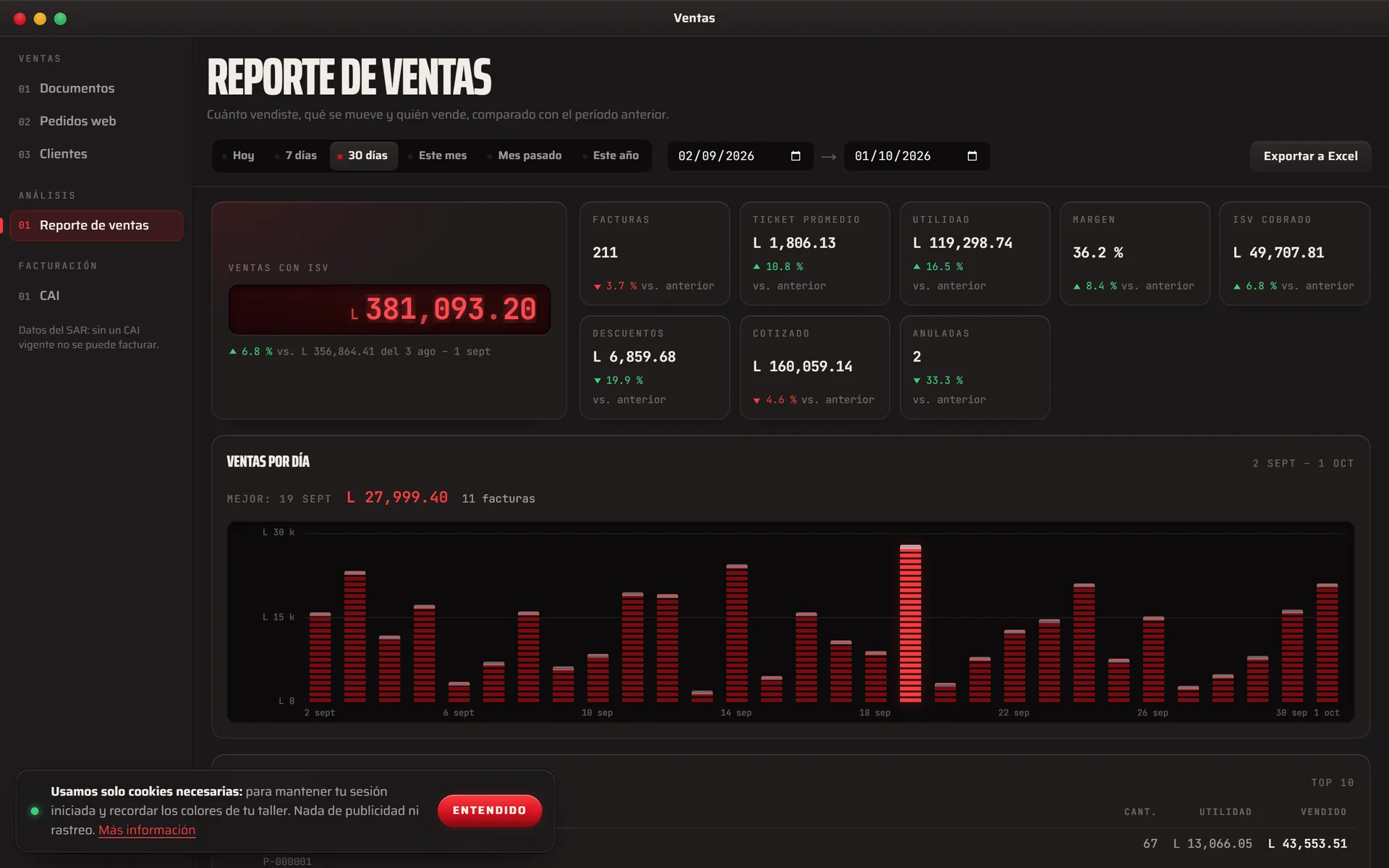
Task: Click the VENDIDO column header
Action: (x=1323, y=812)
